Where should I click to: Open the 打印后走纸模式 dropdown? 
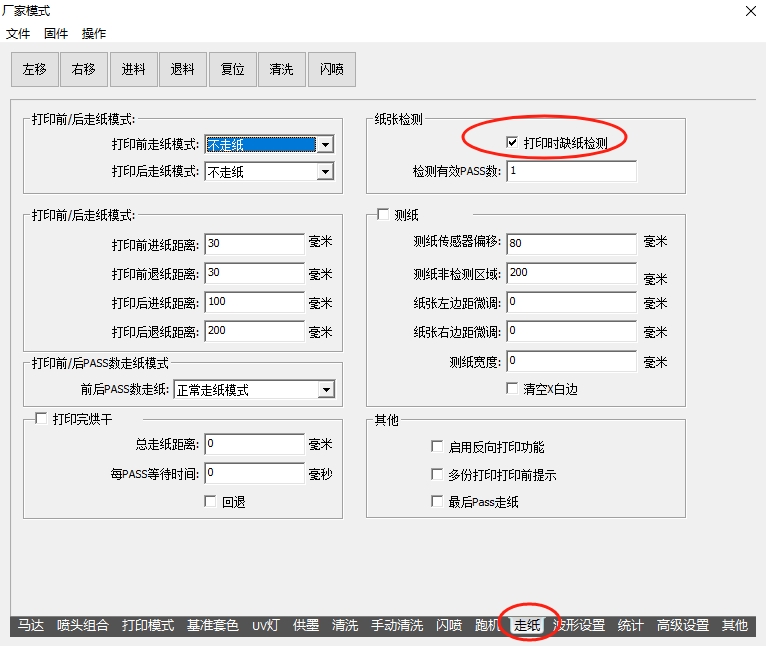pyautogui.click(x=324, y=172)
